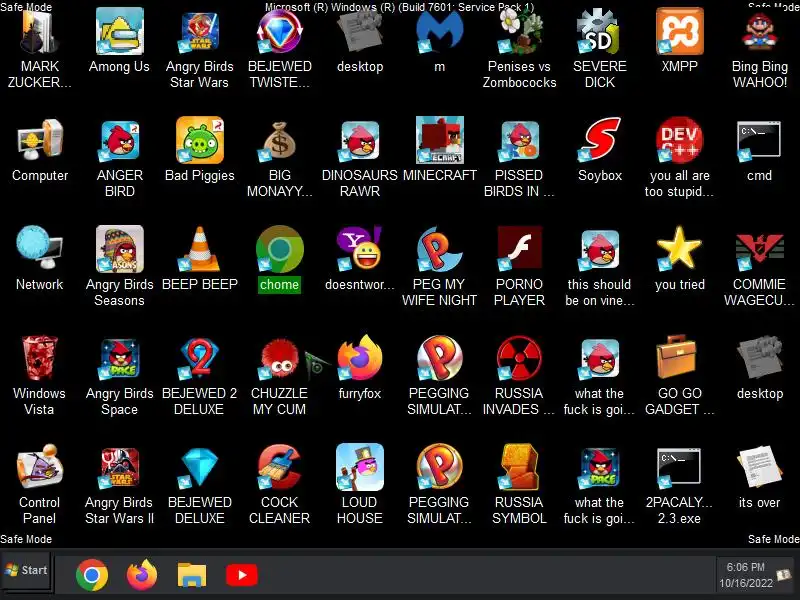
Task: Select the Angry Birds Star Wars icon
Action: pyautogui.click(x=199, y=32)
